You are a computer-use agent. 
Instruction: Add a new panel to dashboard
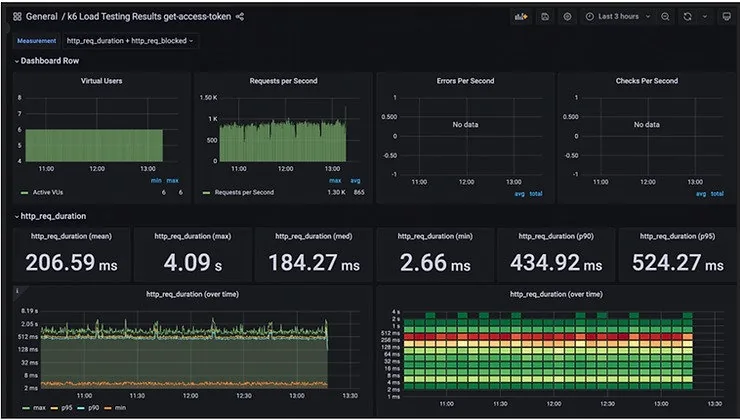(x=521, y=17)
